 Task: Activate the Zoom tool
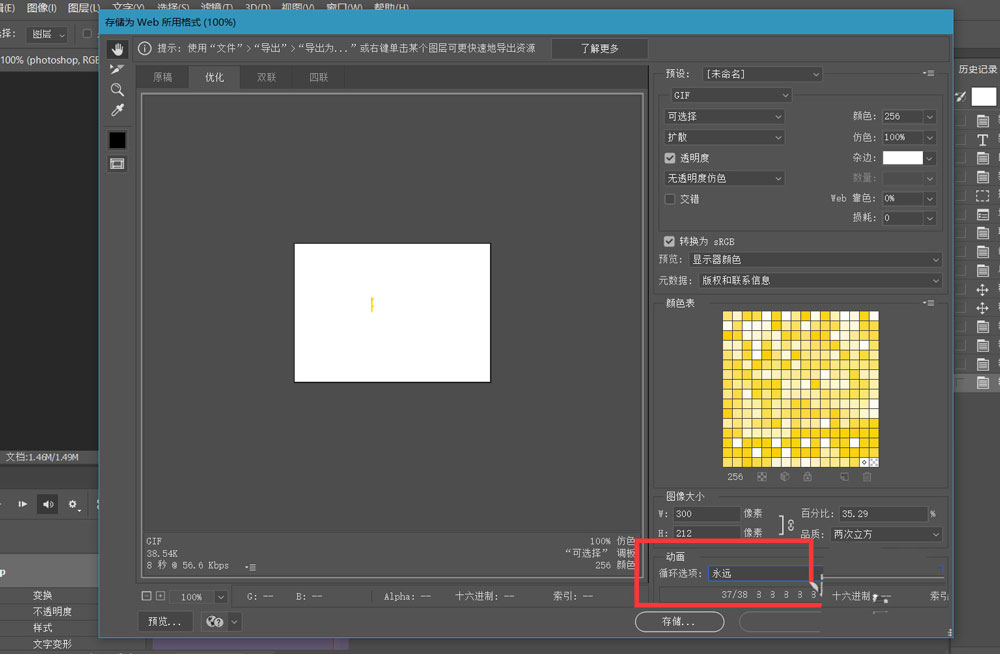117,90
